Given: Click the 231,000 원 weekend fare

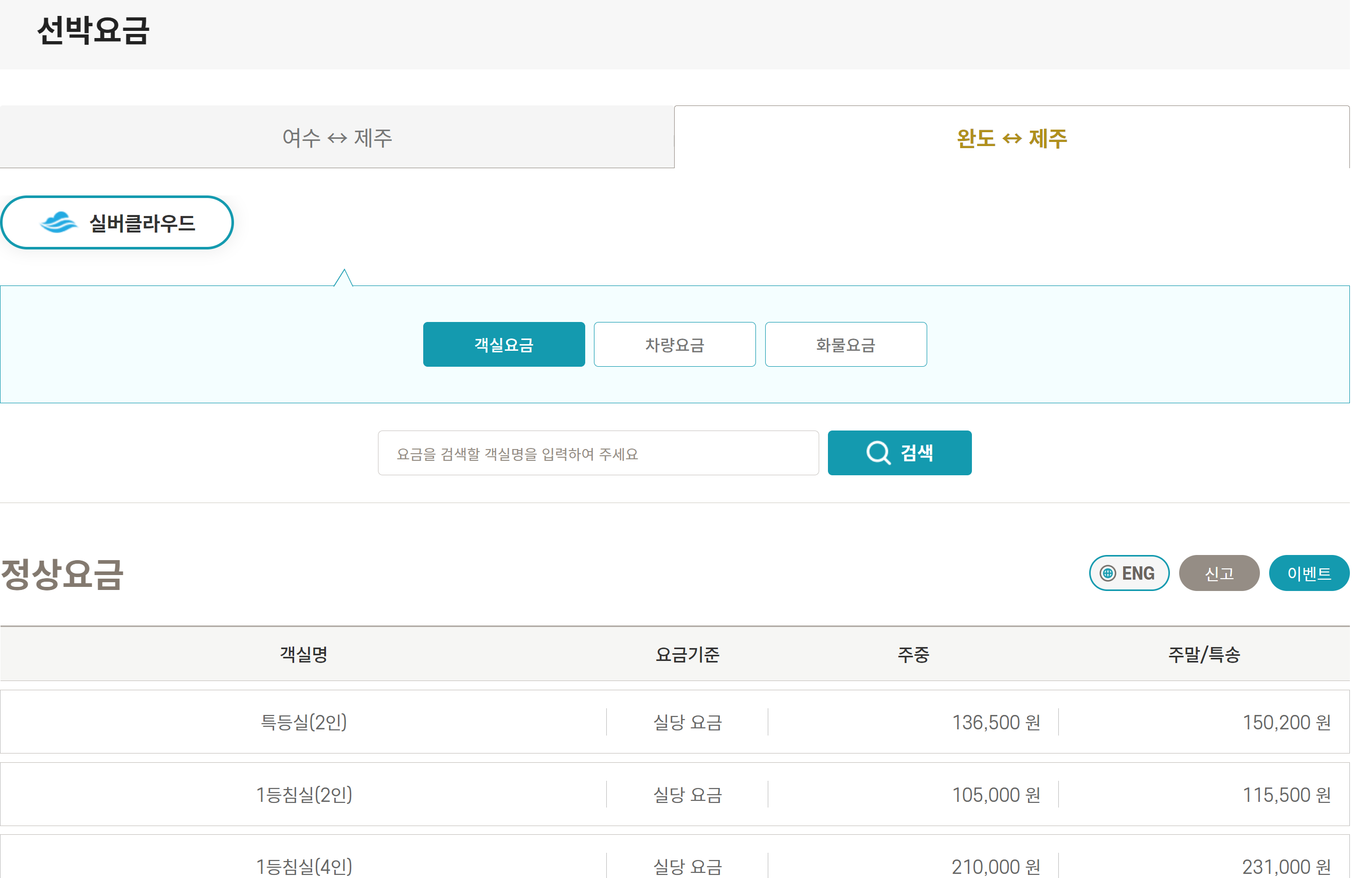Looking at the screenshot, I should (x=1287, y=867).
